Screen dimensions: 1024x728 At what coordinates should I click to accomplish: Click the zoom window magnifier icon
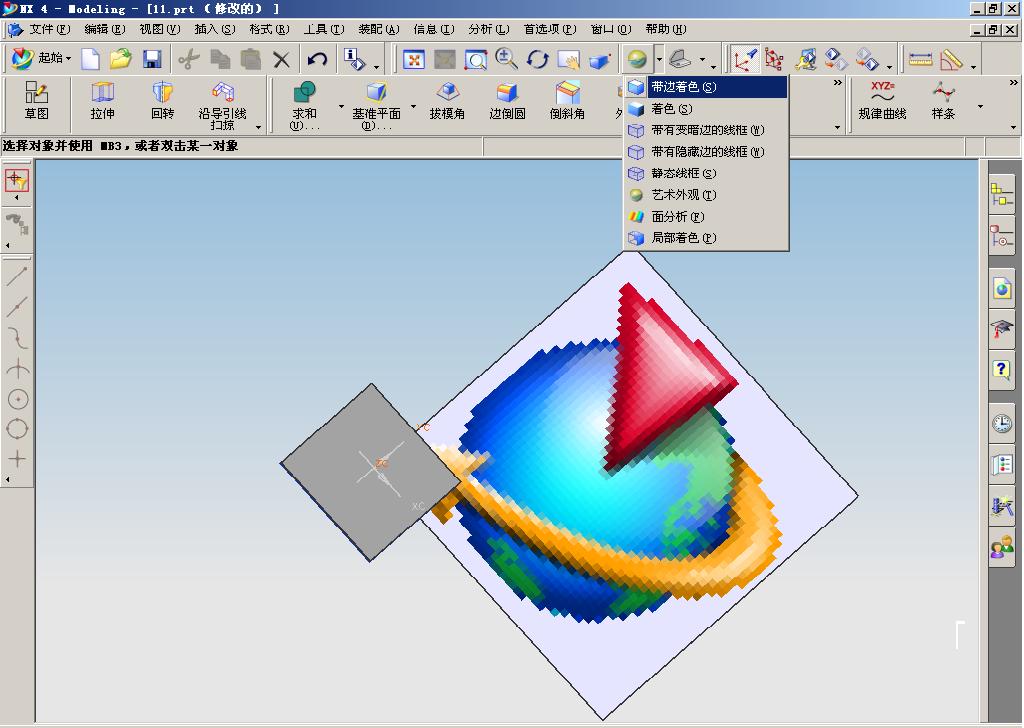coord(475,59)
